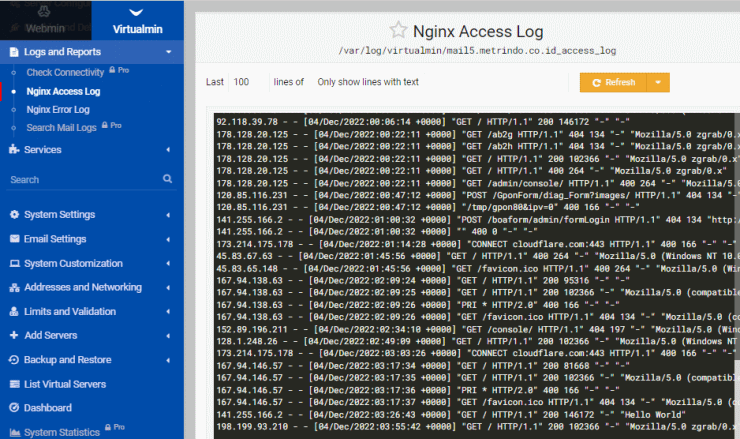Expand the Services menu arrow

coord(168,150)
